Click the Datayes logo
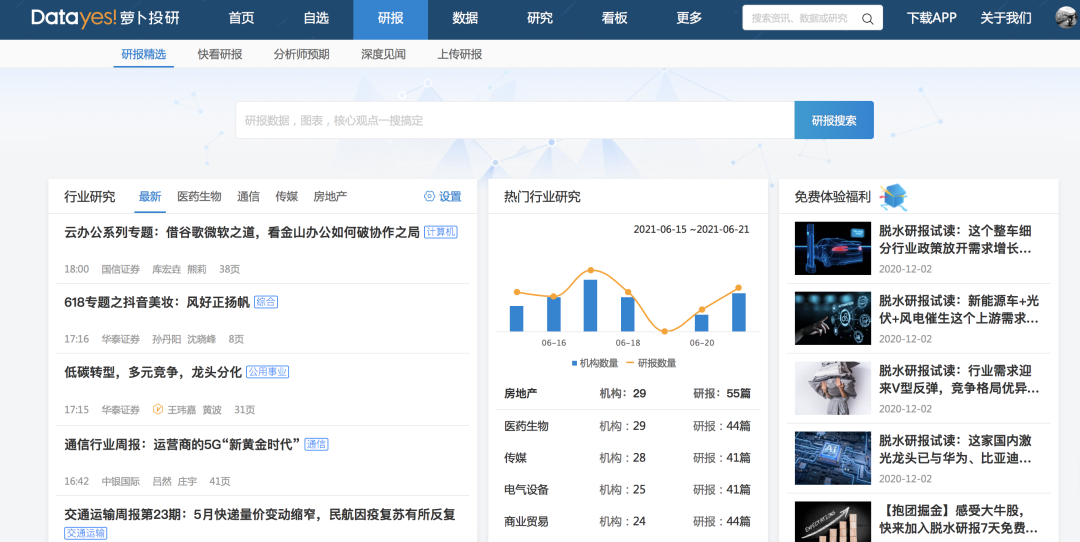This screenshot has width=1080, height=542. [105, 19]
